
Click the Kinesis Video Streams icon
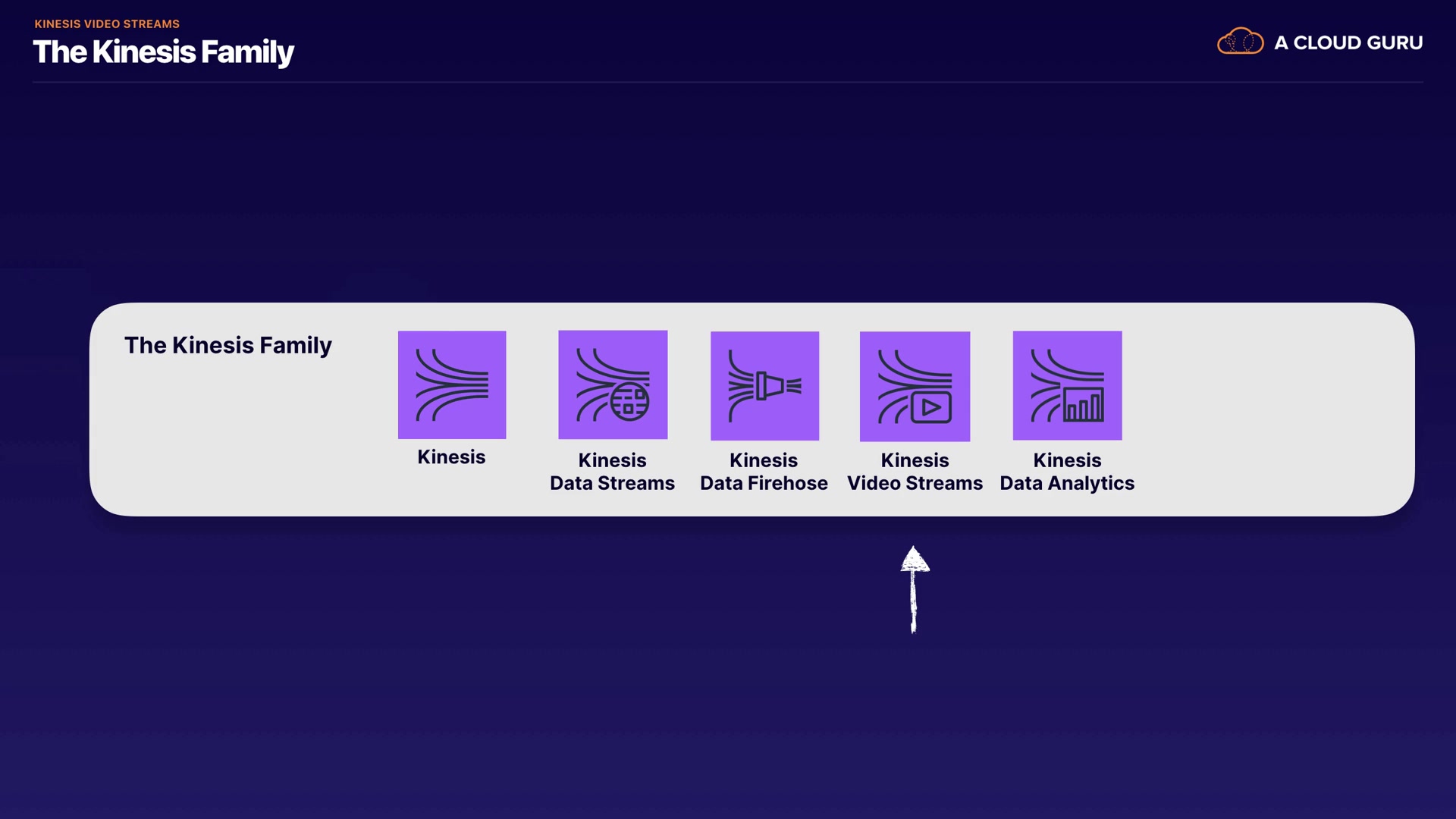click(x=915, y=386)
